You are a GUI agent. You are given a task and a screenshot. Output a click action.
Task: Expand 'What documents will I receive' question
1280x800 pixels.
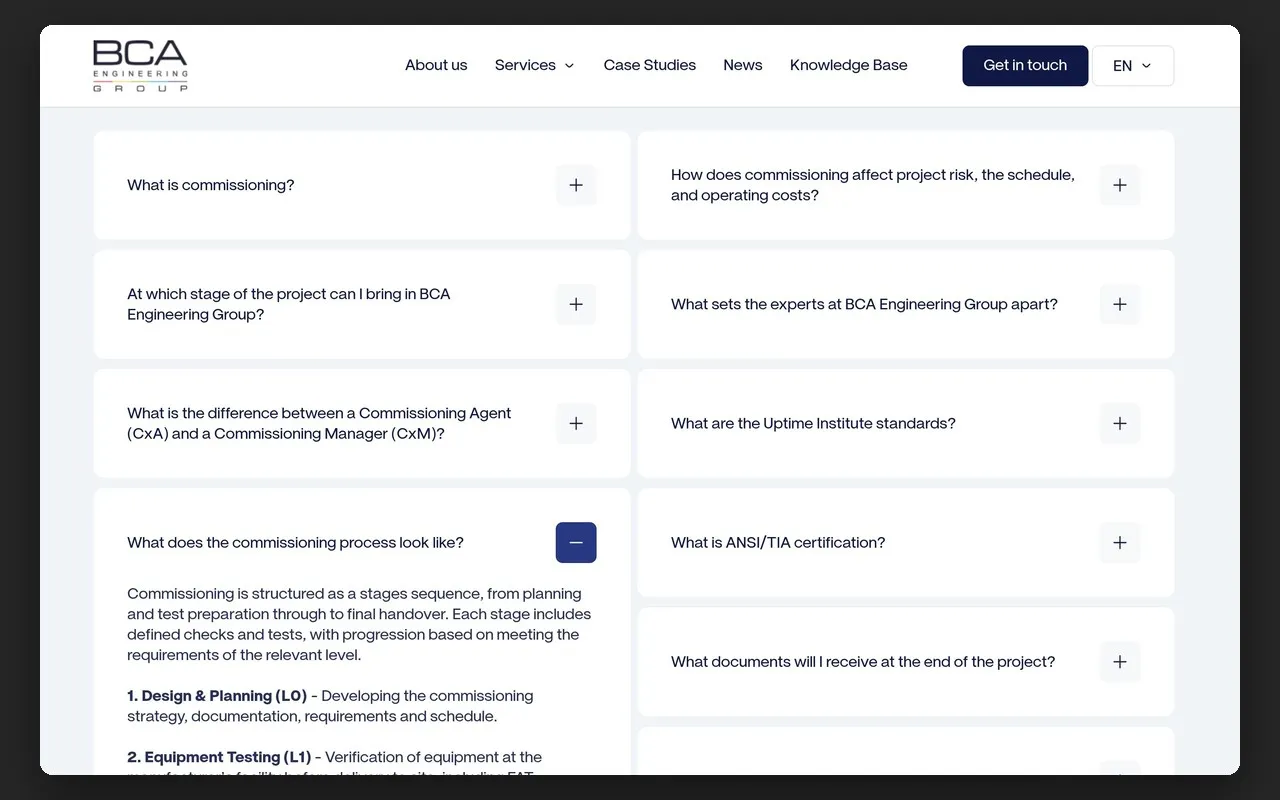(1120, 661)
